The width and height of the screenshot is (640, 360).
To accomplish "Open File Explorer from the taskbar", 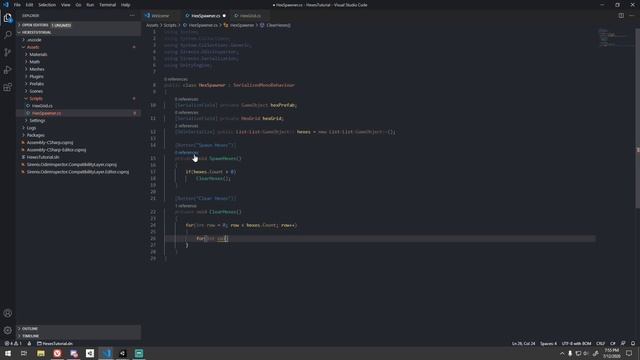I will click(x=41, y=353).
